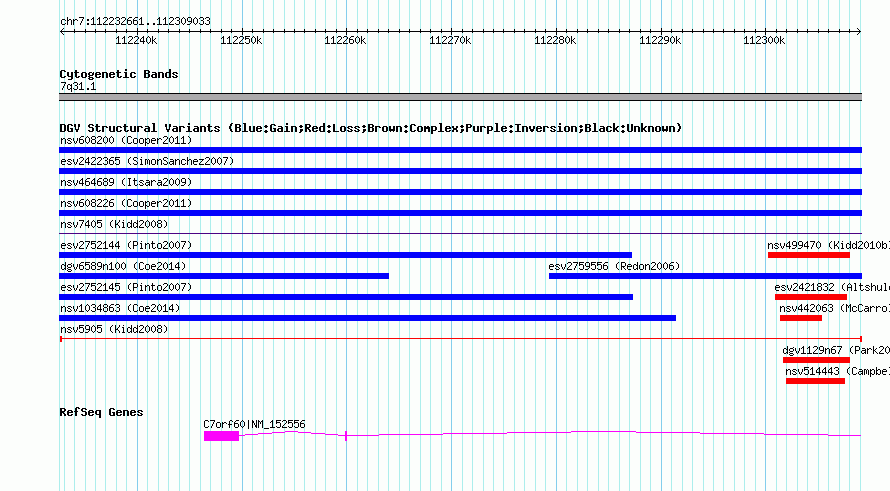
Task: Open the nsv7405 (Kidd2008) inversion label
Action: click(114, 224)
